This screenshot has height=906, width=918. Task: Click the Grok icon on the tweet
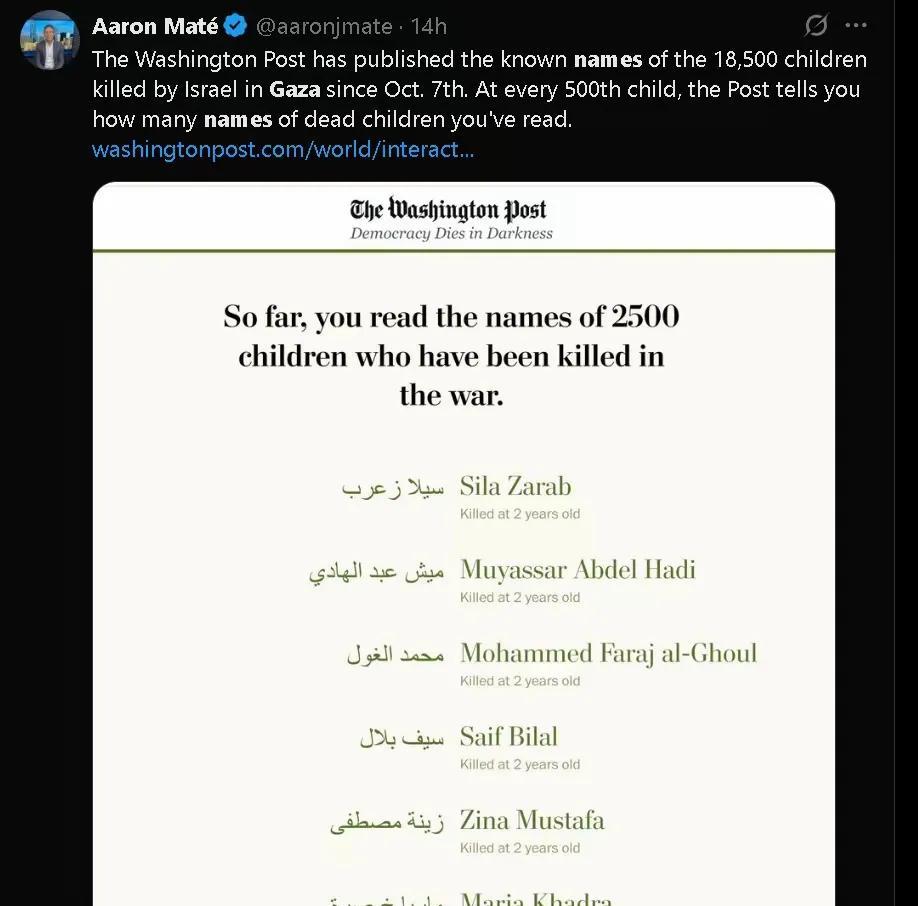click(816, 26)
